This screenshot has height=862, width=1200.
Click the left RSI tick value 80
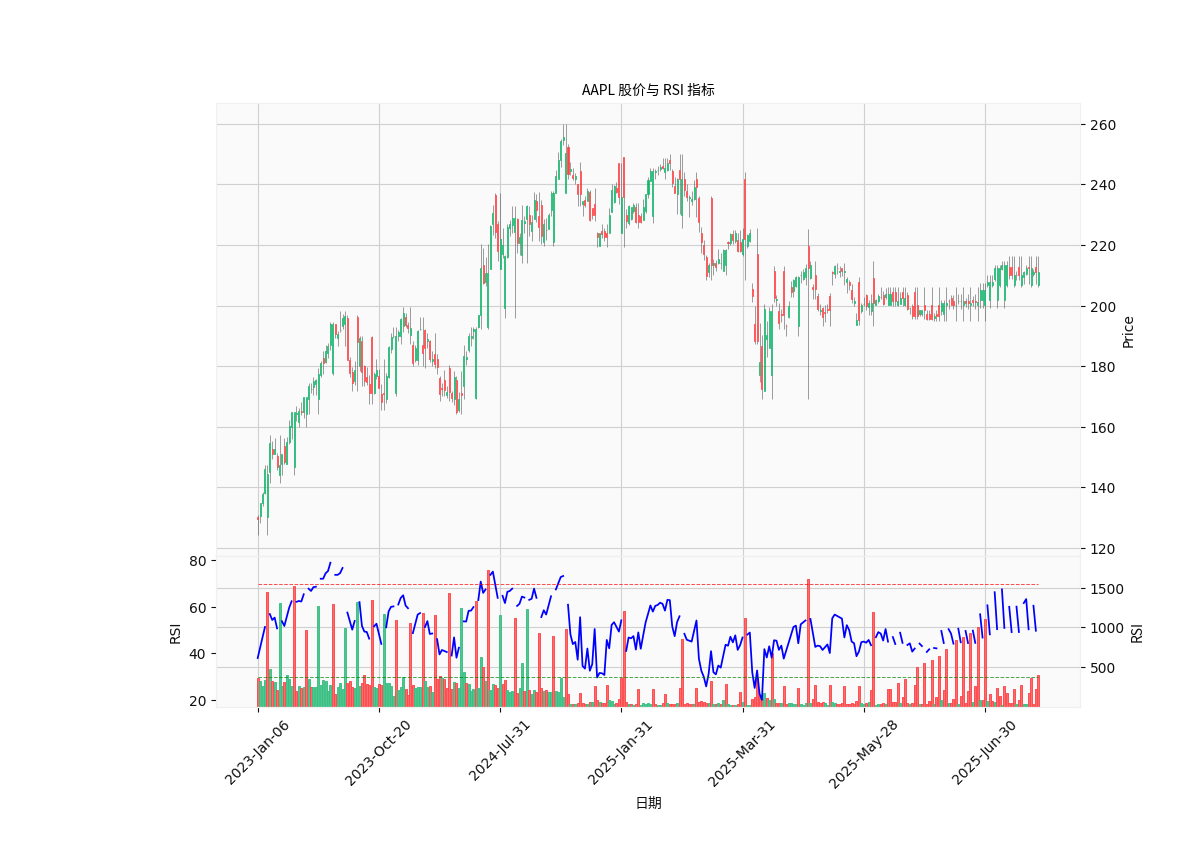196,561
